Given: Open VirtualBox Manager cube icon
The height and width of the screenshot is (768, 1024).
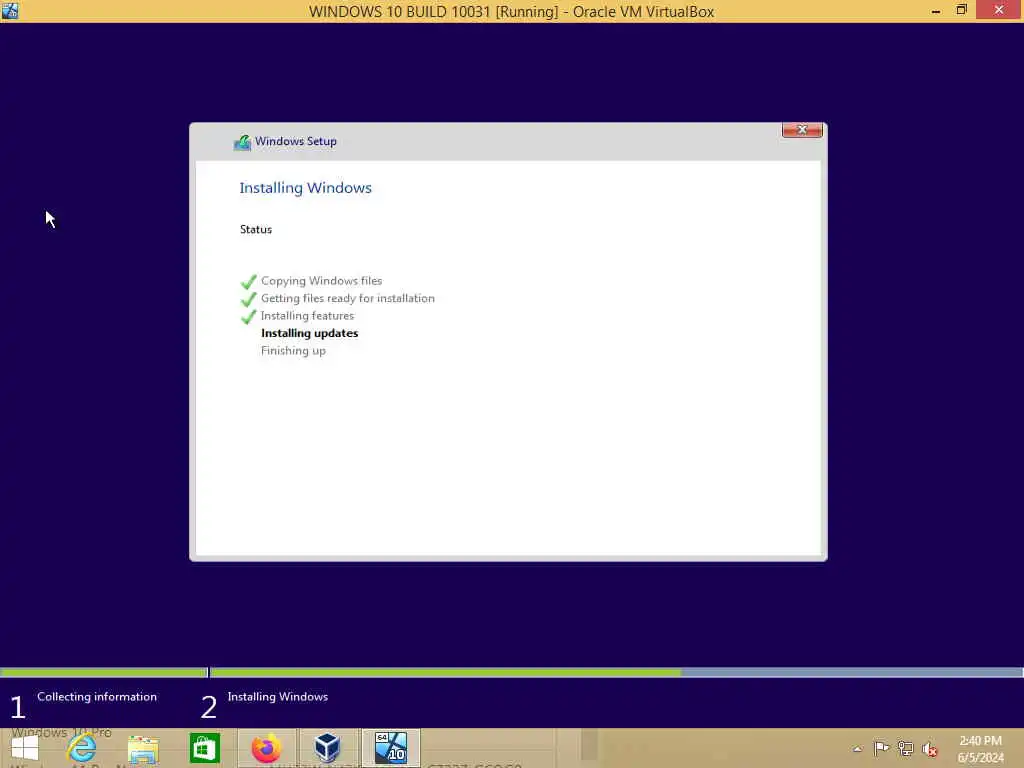Looking at the screenshot, I should click(x=328, y=748).
